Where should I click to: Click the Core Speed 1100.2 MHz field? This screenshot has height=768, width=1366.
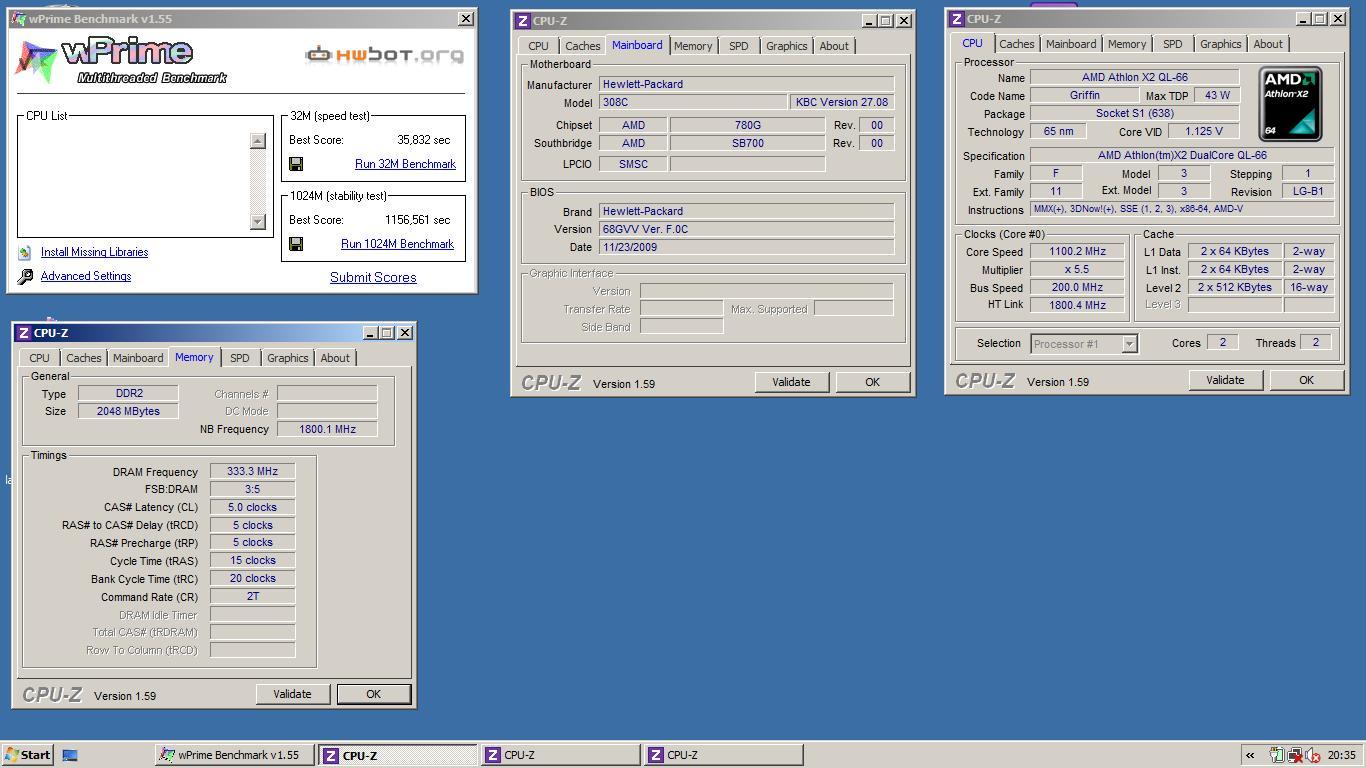1077,252
